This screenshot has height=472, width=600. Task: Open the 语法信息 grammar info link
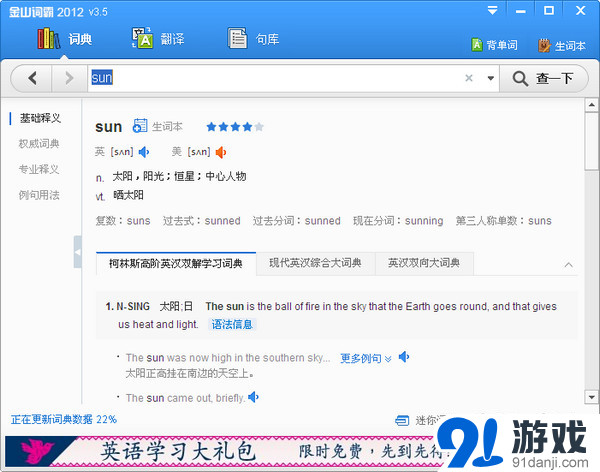pos(232,325)
